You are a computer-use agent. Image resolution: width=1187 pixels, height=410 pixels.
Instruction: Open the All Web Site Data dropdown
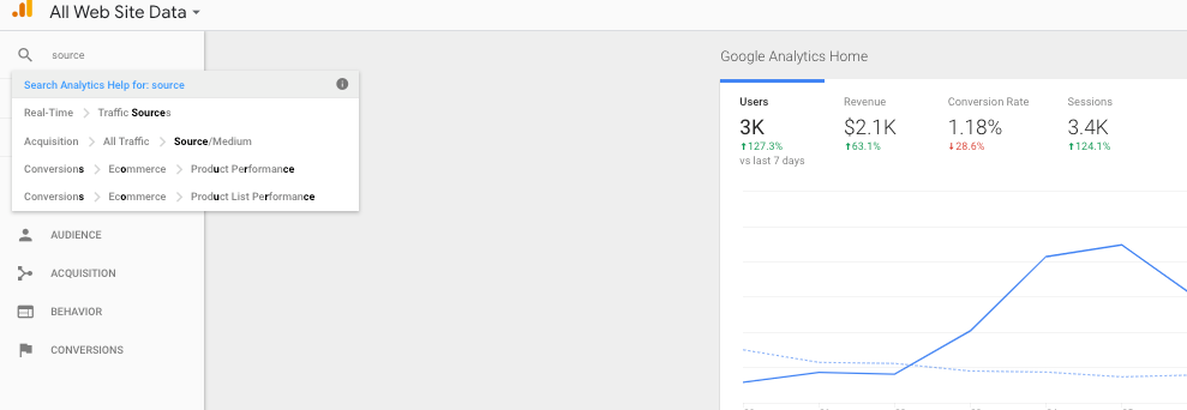click(x=125, y=12)
